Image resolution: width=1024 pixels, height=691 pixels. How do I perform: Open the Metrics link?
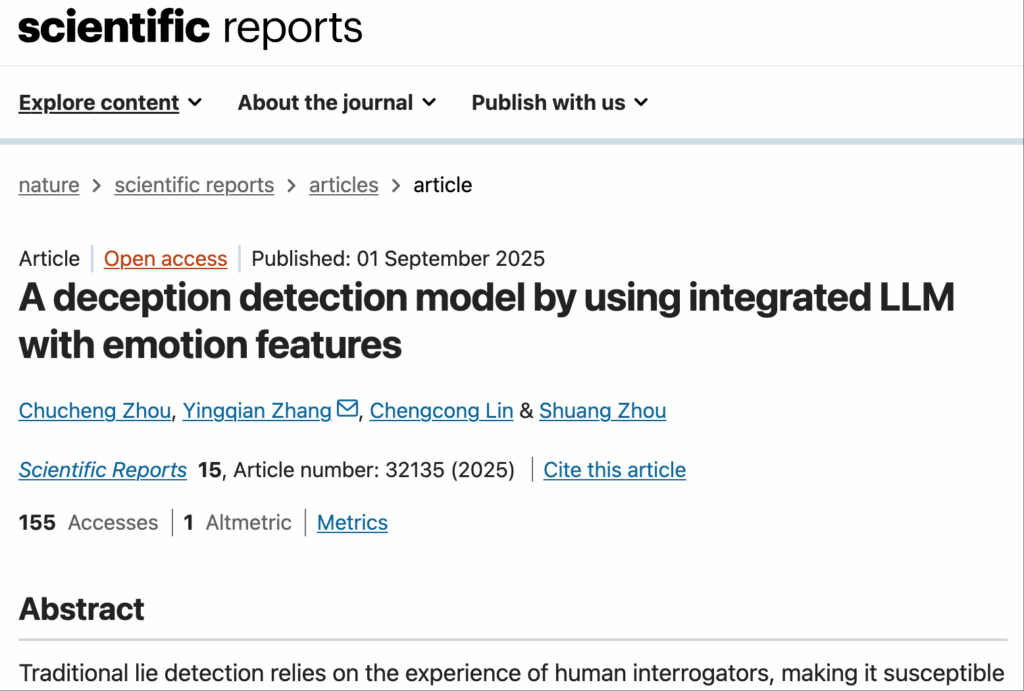pos(352,522)
